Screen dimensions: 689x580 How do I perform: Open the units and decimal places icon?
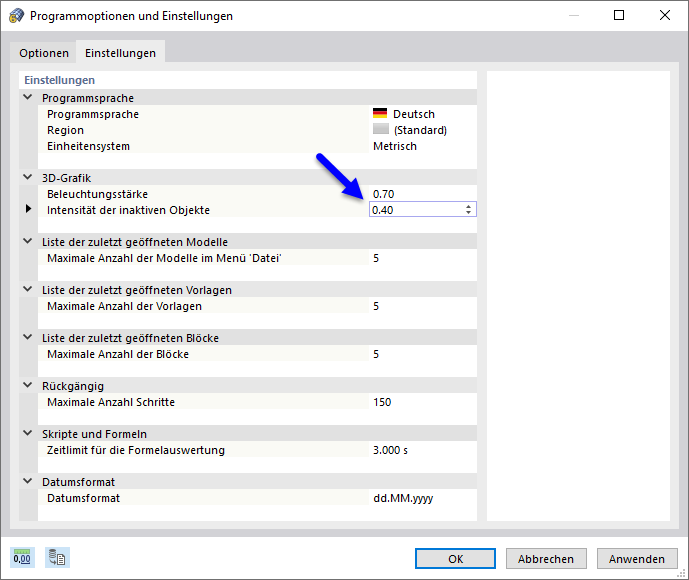pos(22,558)
